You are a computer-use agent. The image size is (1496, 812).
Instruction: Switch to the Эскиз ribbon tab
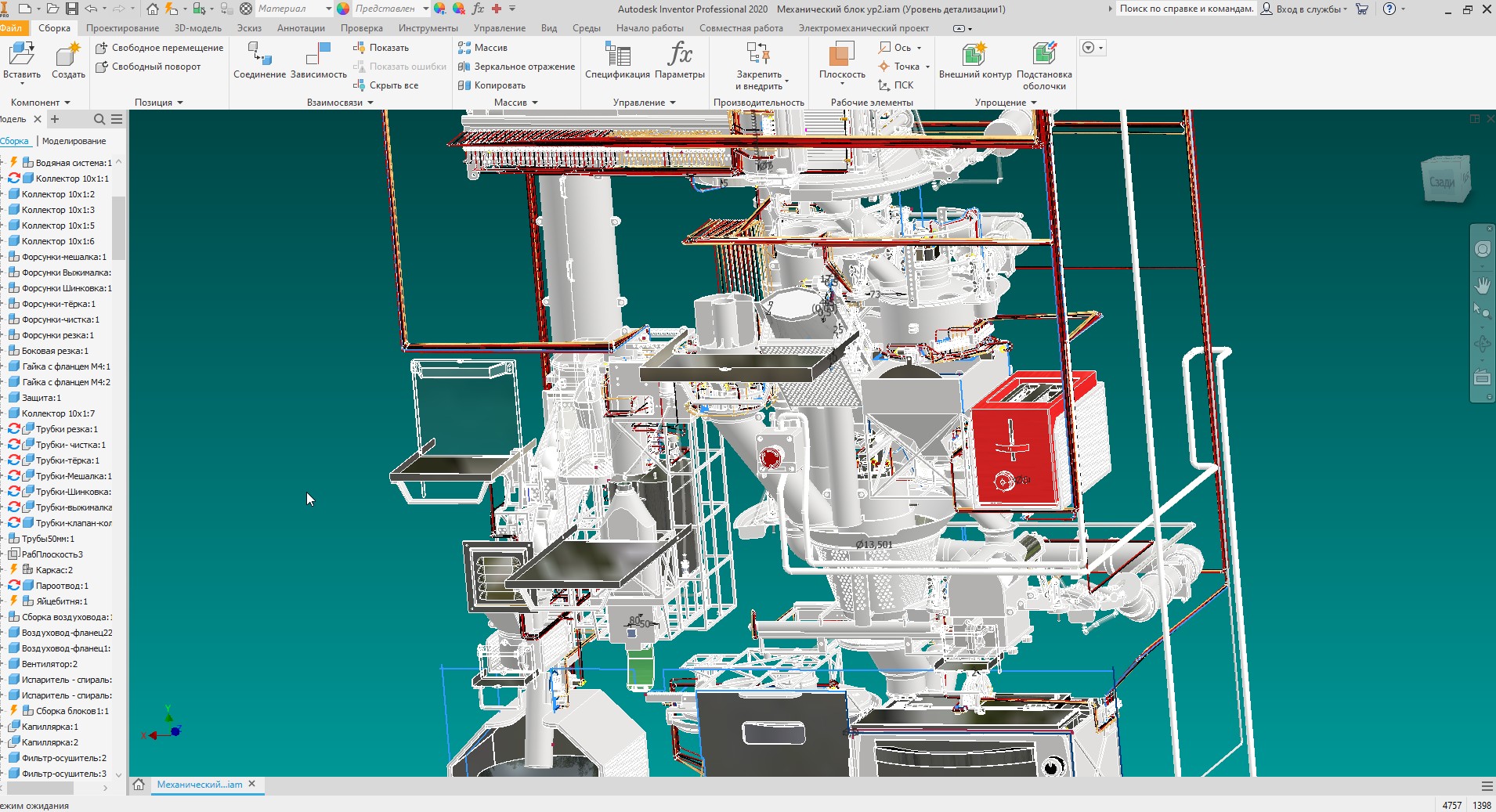coord(249,28)
